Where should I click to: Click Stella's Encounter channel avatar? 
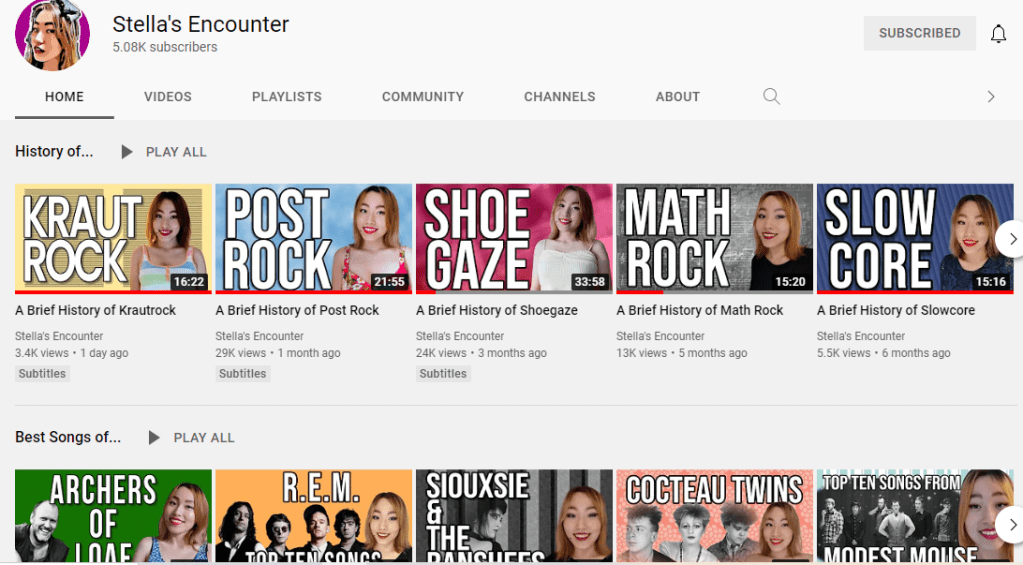52,34
